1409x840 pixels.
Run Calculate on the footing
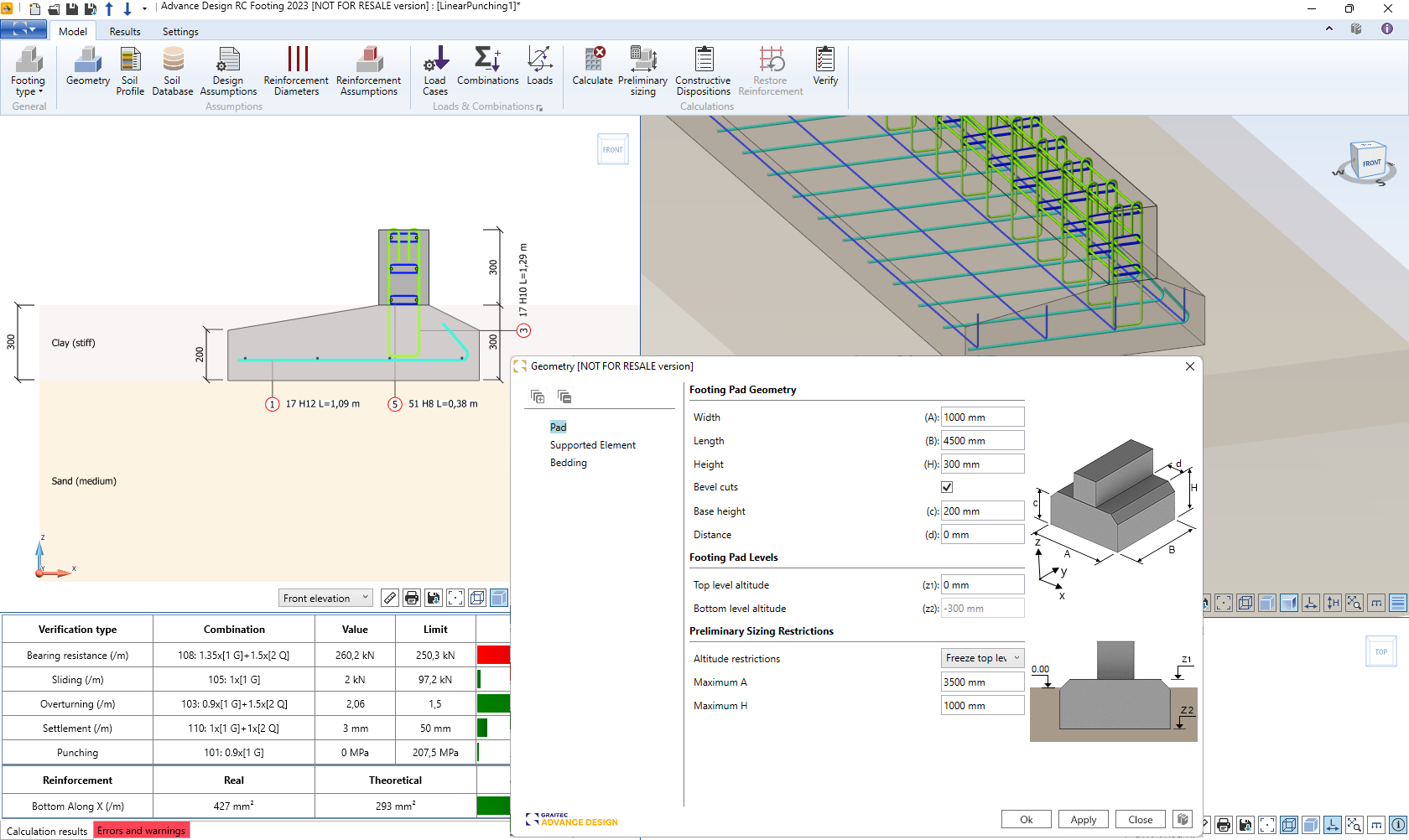592,66
